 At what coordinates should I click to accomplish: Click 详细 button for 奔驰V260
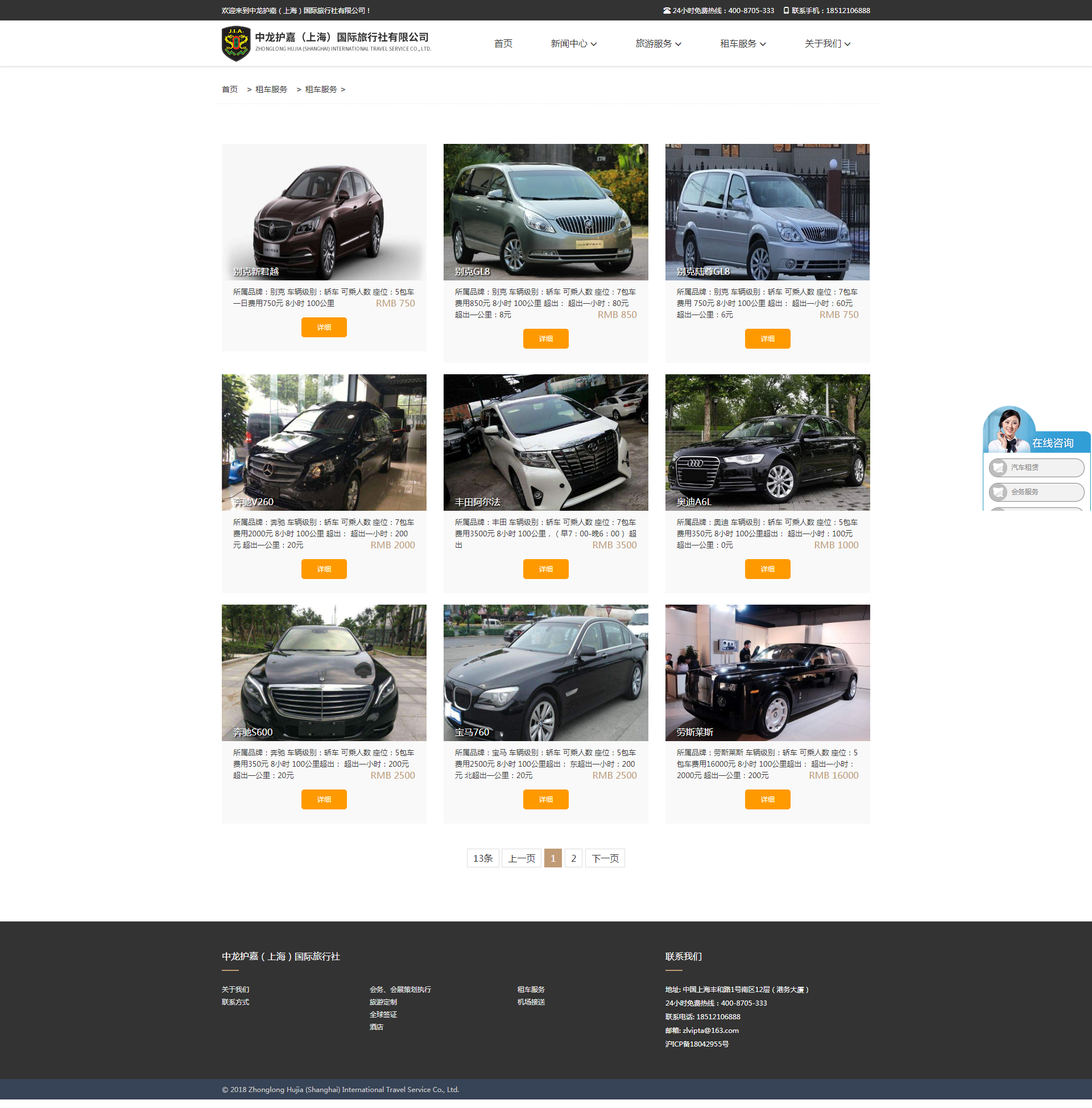tap(324, 569)
